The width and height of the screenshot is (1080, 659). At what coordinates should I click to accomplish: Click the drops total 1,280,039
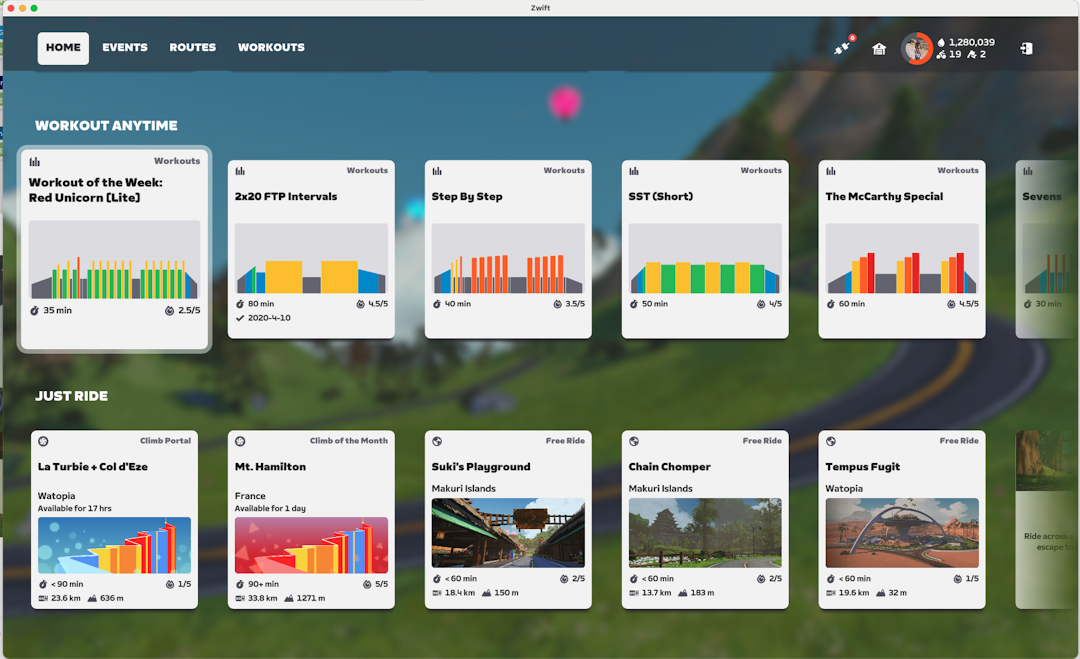[x=972, y=43]
